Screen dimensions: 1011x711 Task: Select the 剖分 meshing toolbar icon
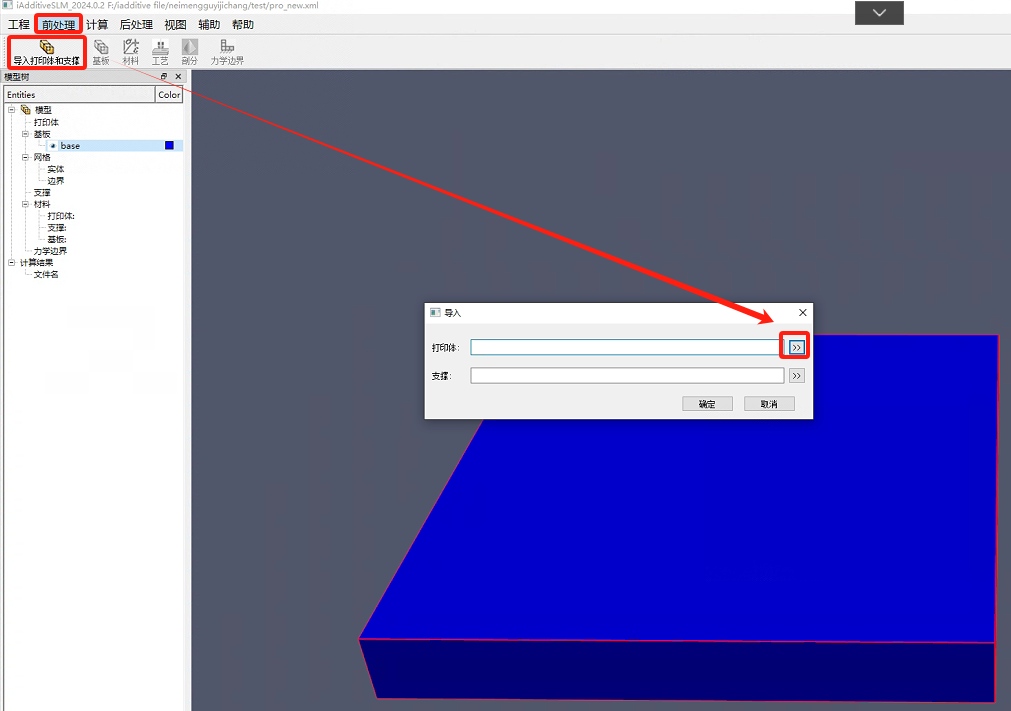coord(190,52)
